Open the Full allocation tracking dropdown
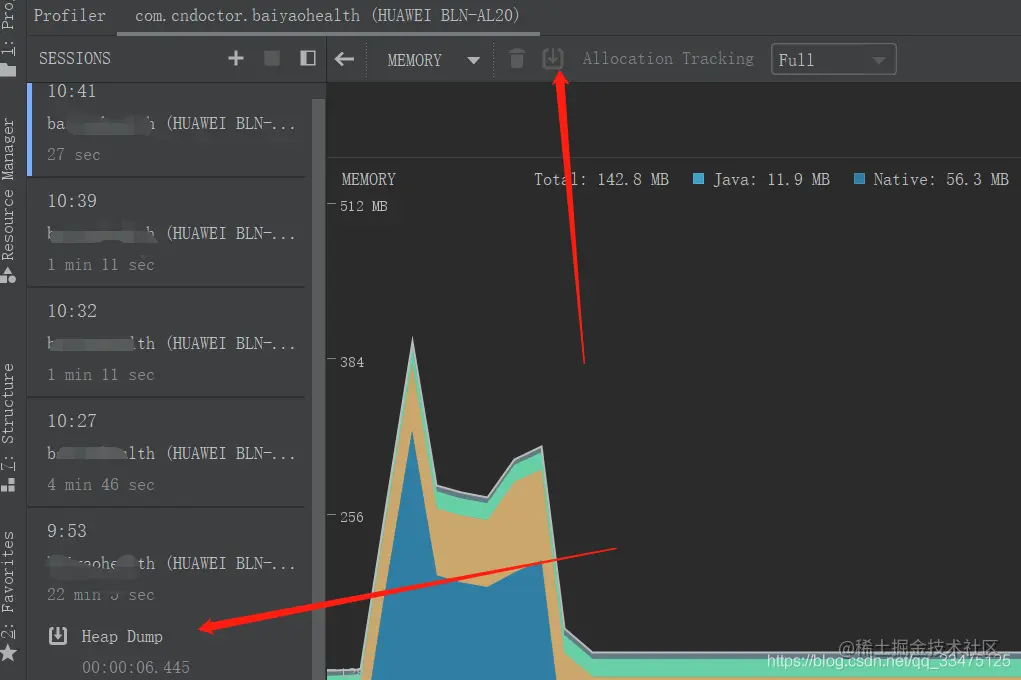1021x680 pixels. click(x=833, y=59)
